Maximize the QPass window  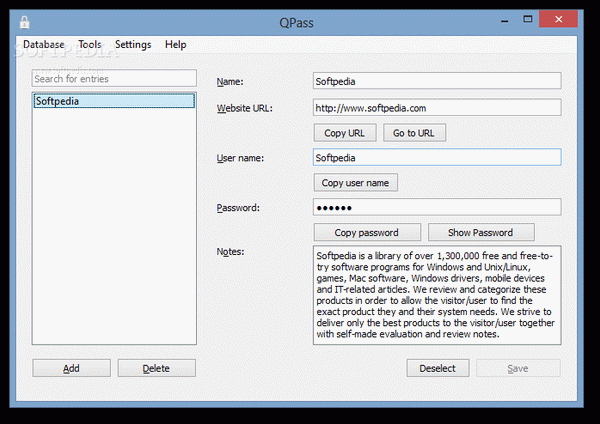click(x=528, y=19)
